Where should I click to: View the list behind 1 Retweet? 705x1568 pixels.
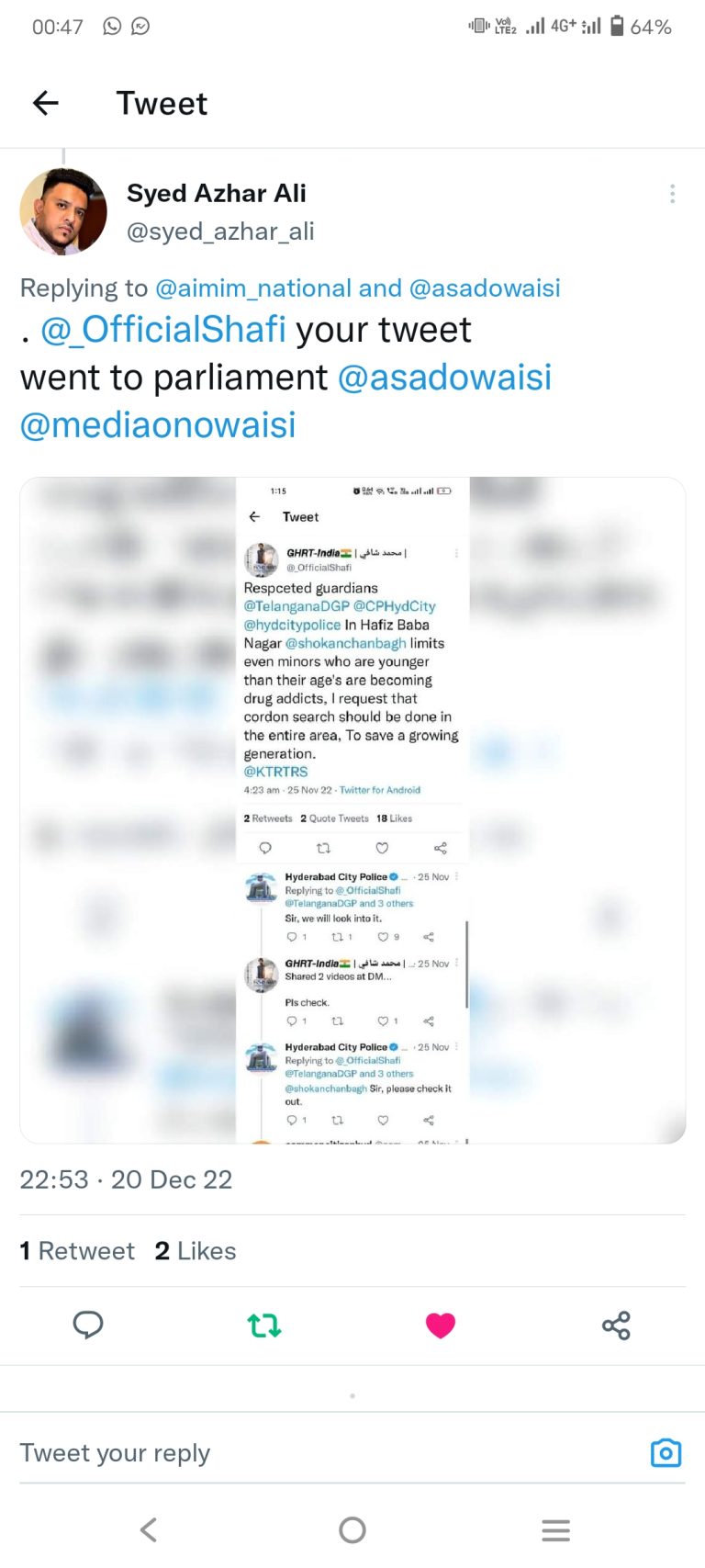click(x=77, y=1251)
